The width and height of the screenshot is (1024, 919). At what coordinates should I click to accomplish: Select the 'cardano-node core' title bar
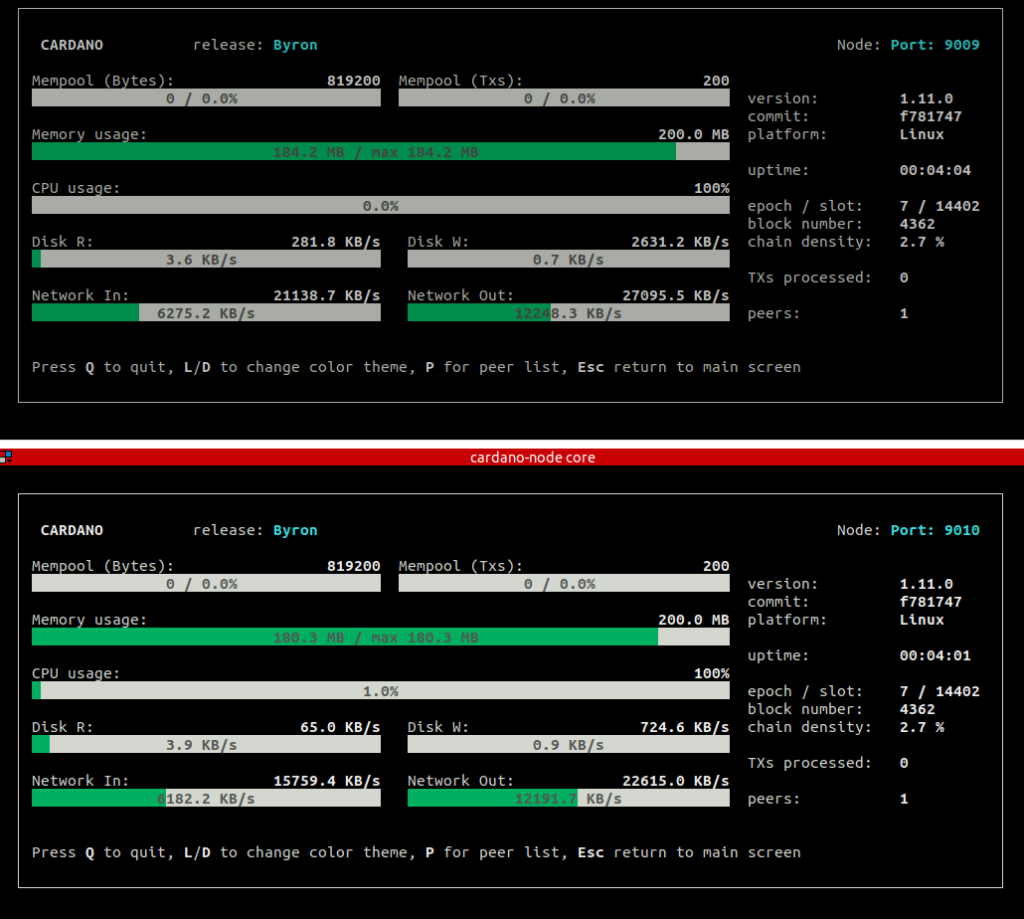point(512,457)
